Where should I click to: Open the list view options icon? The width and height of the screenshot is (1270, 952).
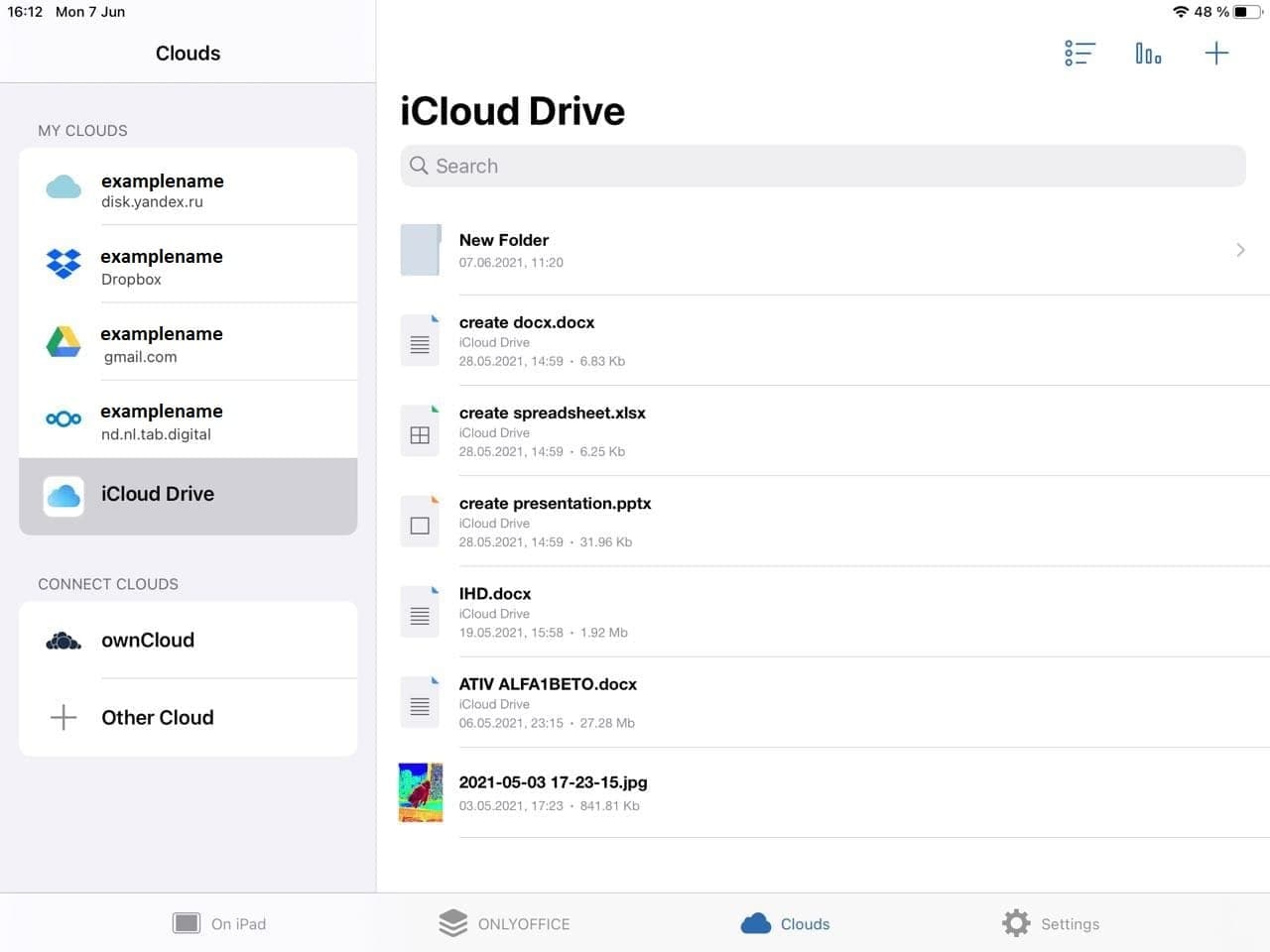click(x=1079, y=54)
